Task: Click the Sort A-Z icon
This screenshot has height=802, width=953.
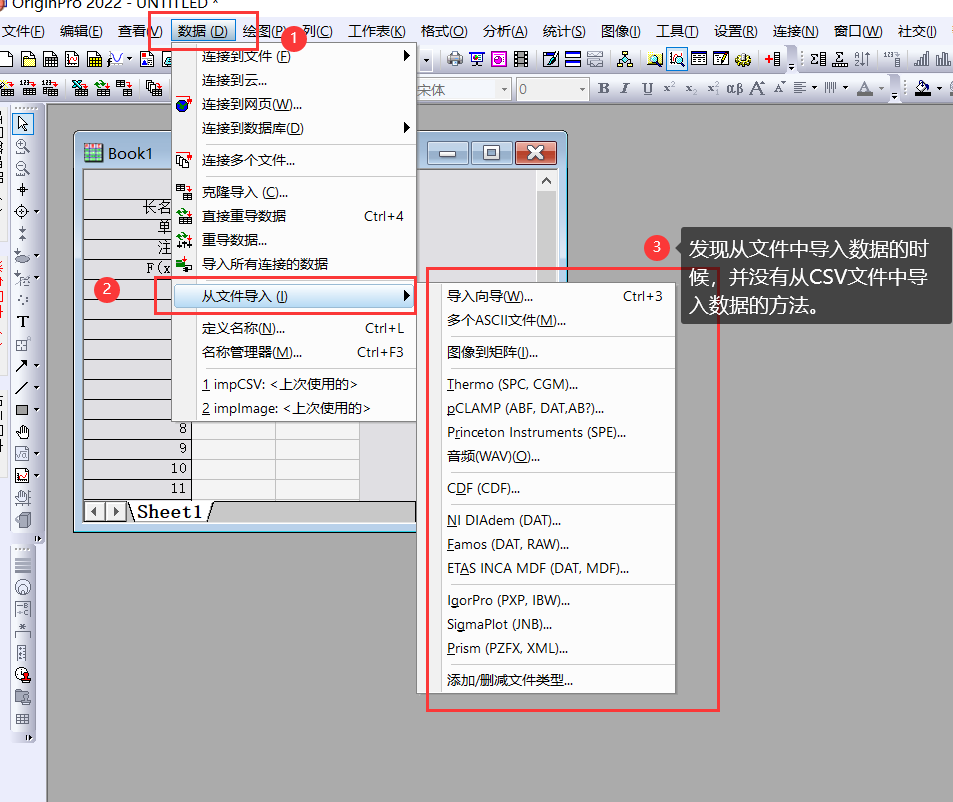Action: click(862, 59)
